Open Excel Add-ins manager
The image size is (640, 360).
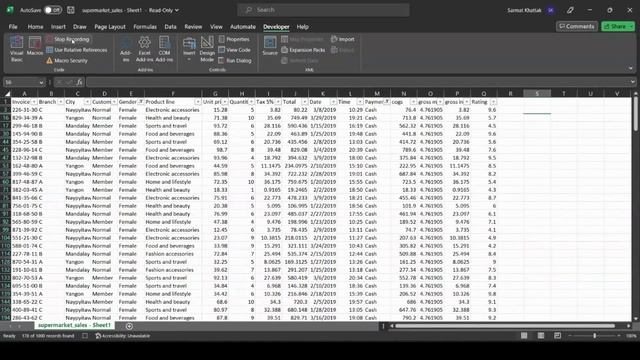144,49
